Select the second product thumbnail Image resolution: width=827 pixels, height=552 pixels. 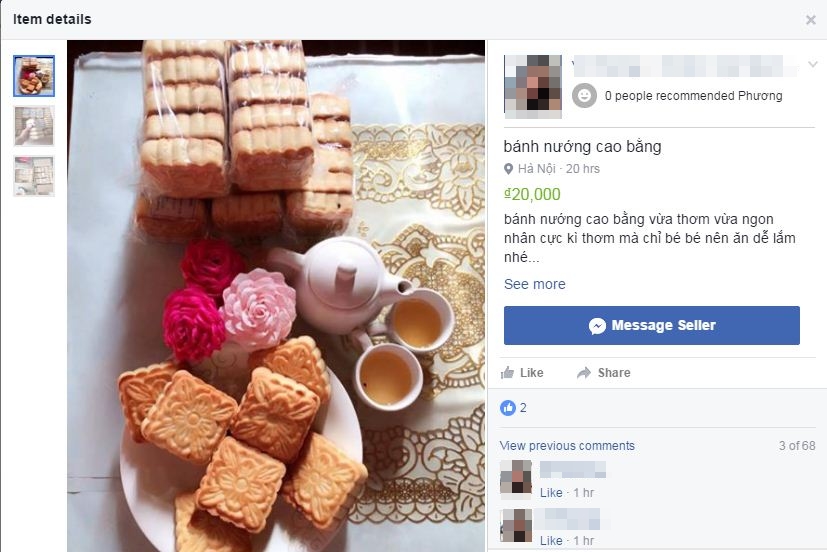pos(34,125)
